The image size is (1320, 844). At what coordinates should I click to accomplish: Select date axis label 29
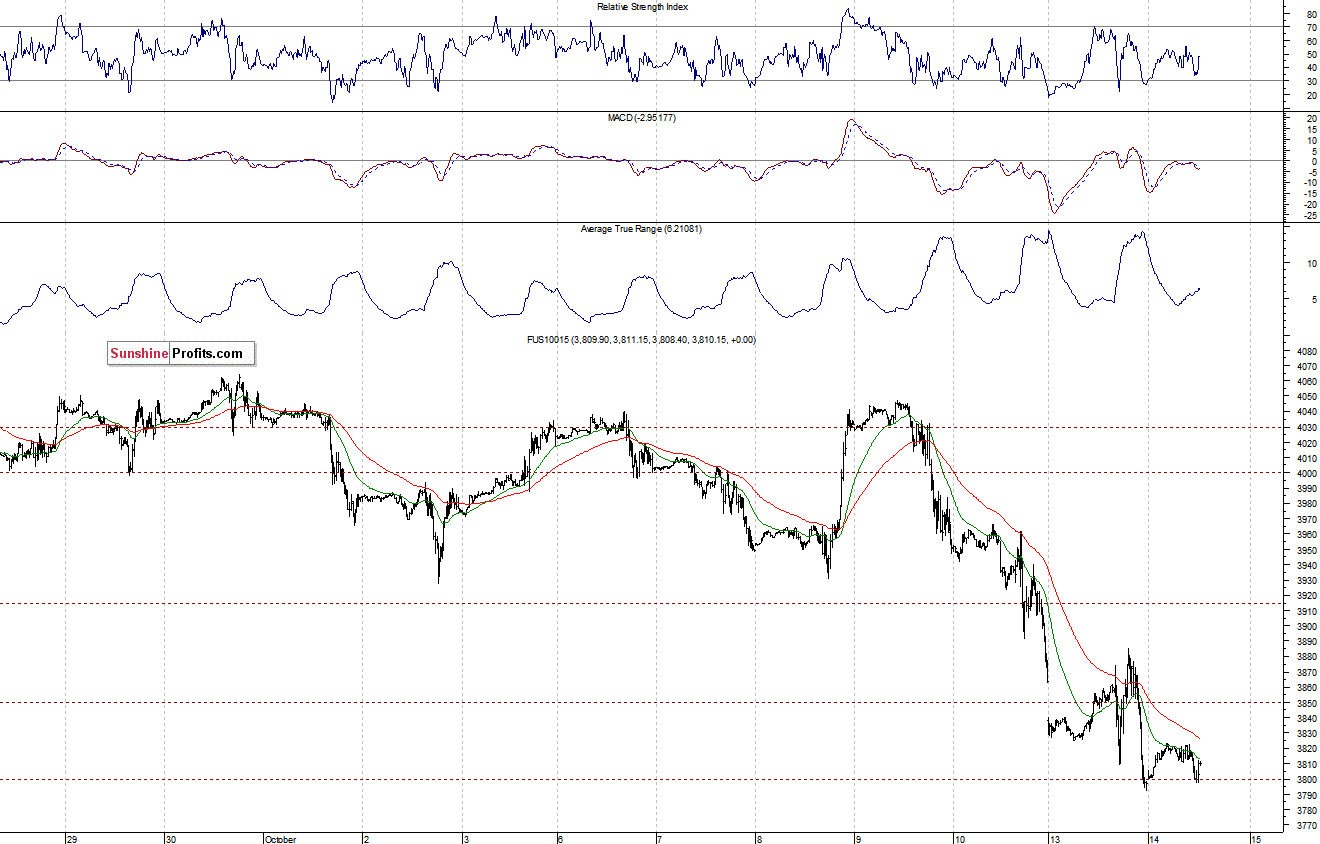72,838
